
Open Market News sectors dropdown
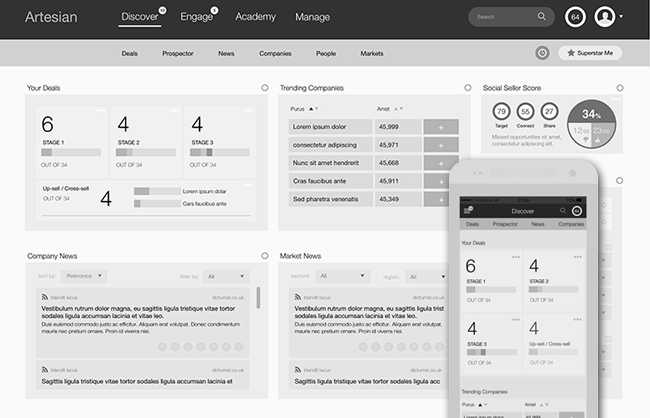pos(337,276)
